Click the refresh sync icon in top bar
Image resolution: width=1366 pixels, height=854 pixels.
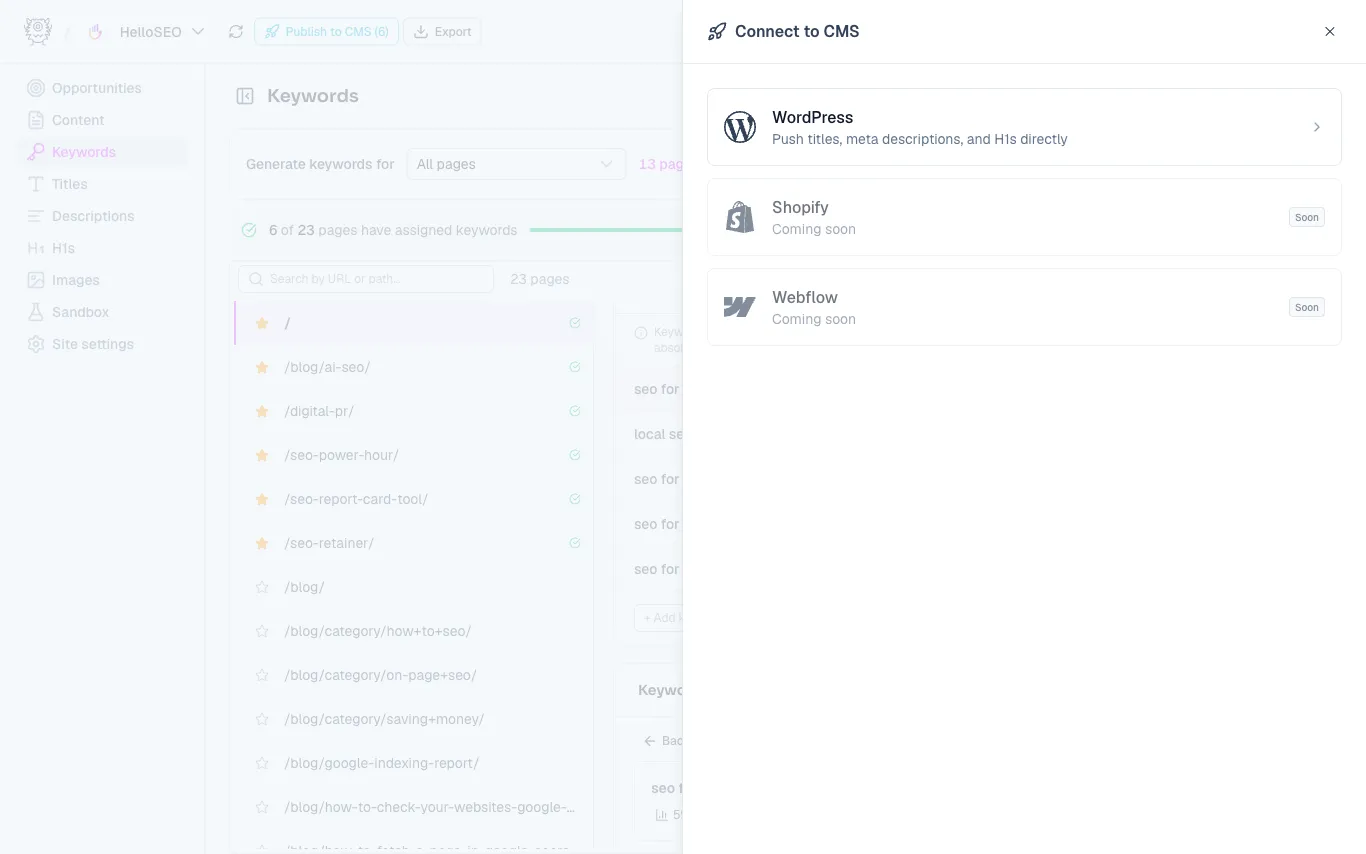coord(236,32)
